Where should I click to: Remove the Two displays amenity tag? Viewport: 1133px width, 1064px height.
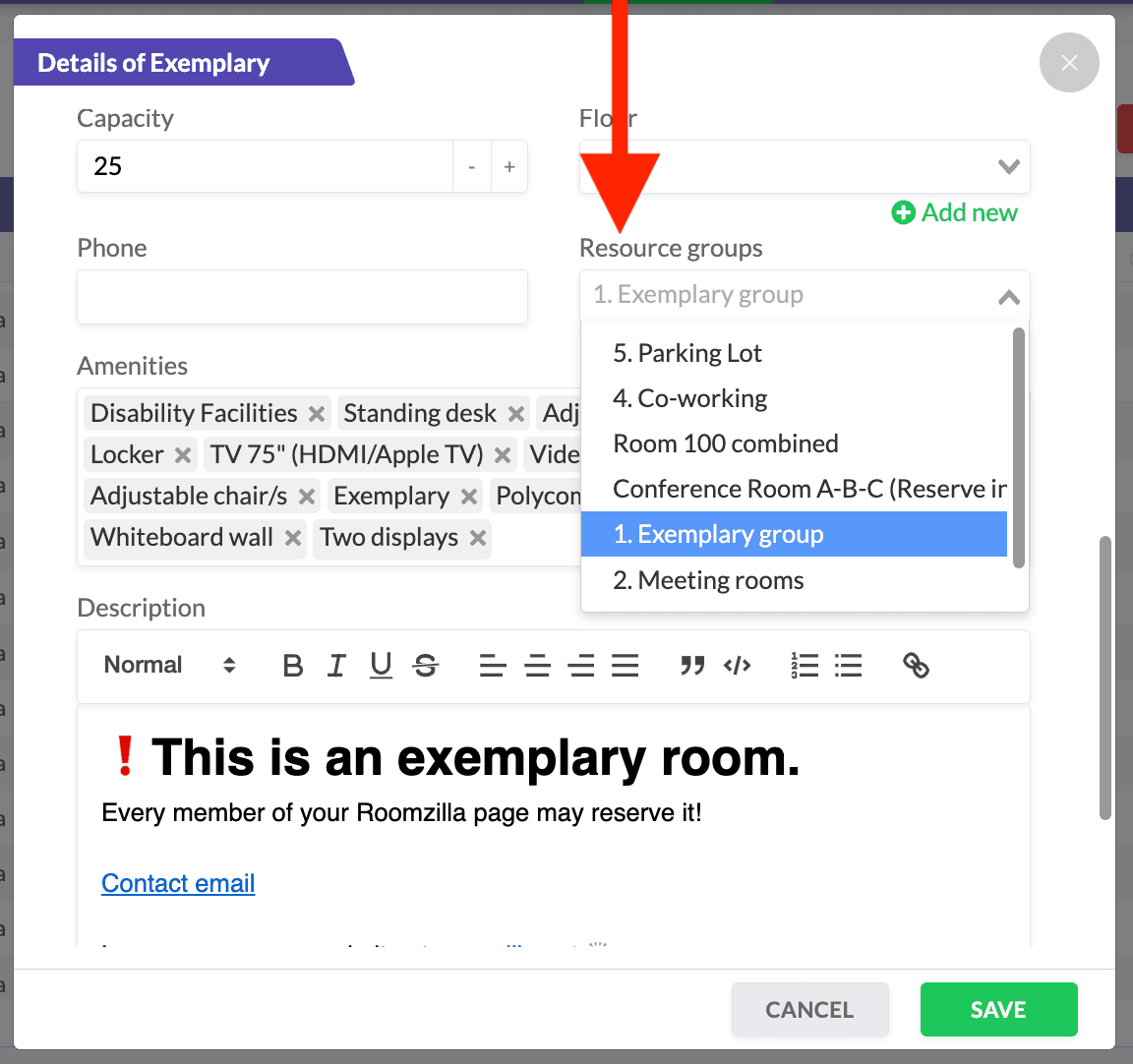pyautogui.click(x=478, y=538)
